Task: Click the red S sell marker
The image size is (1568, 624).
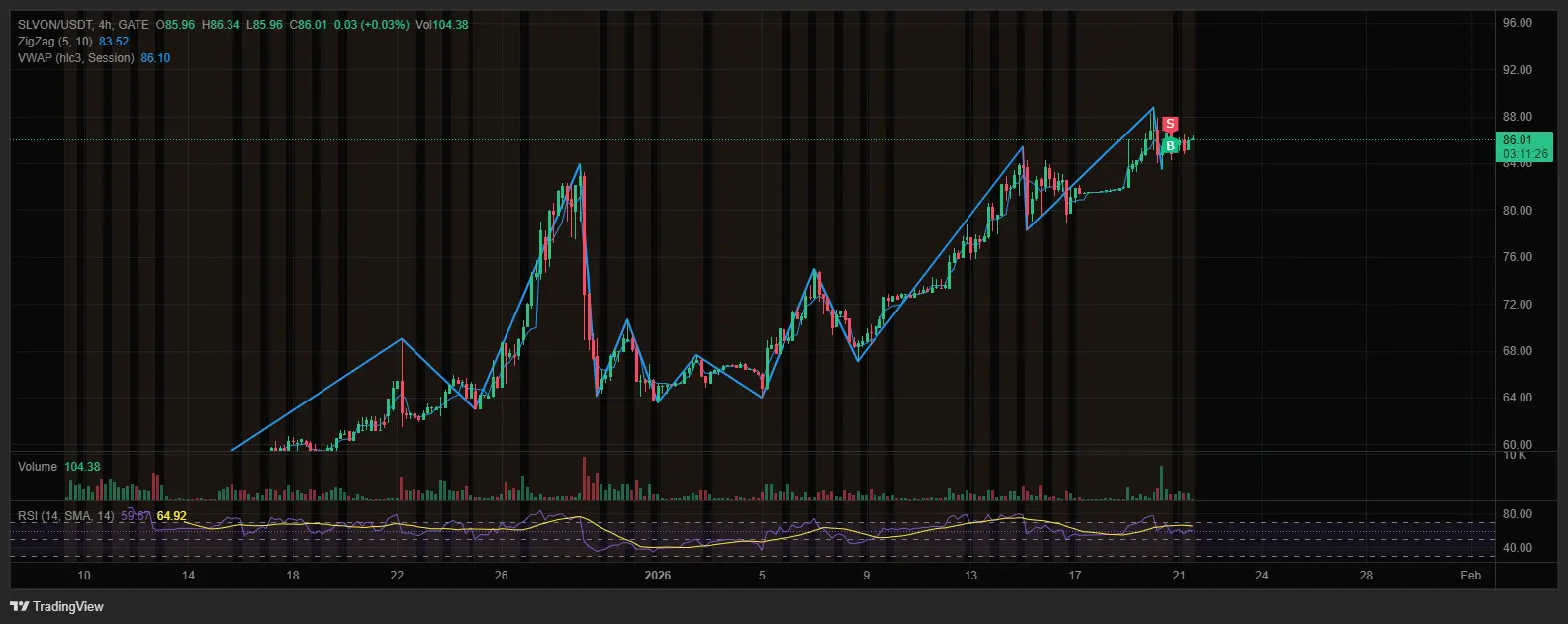Action: pyautogui.click(x=1170, y=124)
